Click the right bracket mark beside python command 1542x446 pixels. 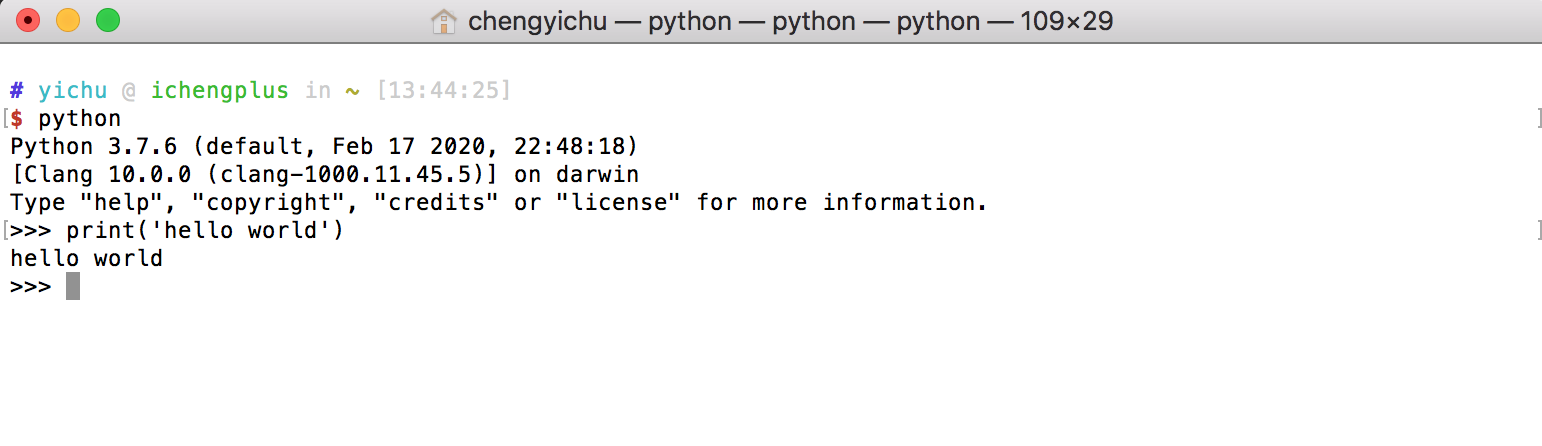[1538, 119]
